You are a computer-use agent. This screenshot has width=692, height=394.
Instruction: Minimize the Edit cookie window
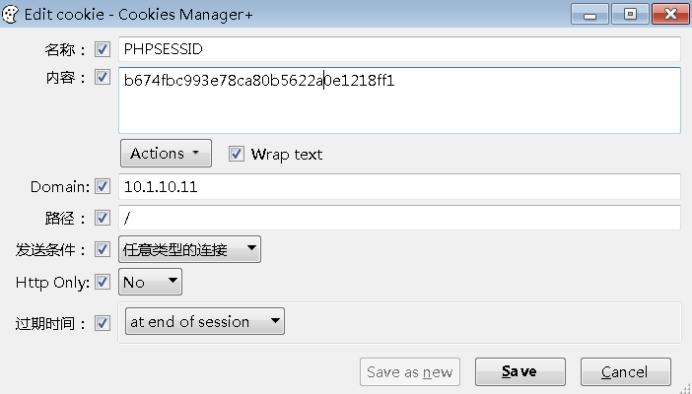(x=590, y=14)
